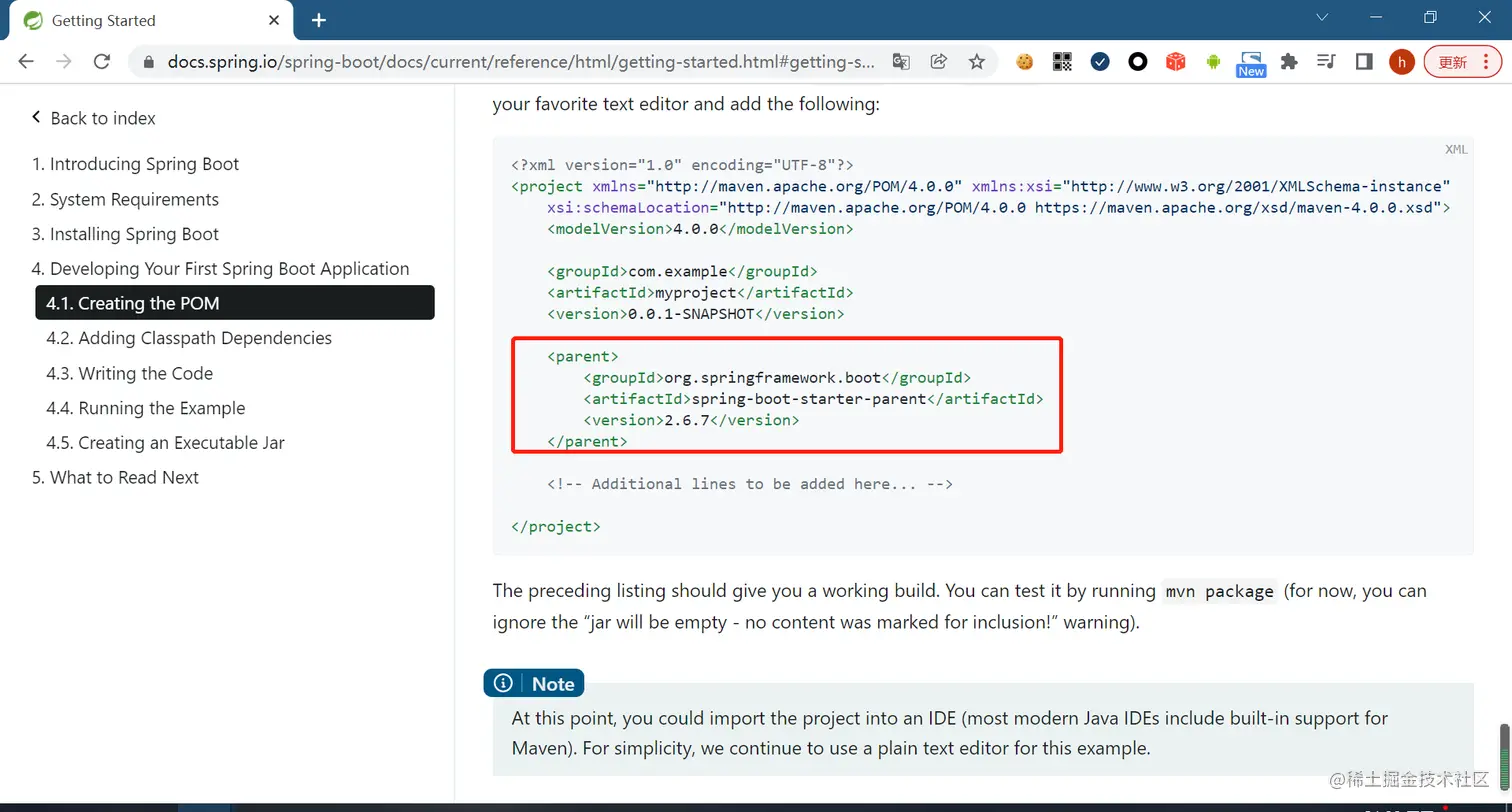Bookmark this page with the star

point(976,61)
